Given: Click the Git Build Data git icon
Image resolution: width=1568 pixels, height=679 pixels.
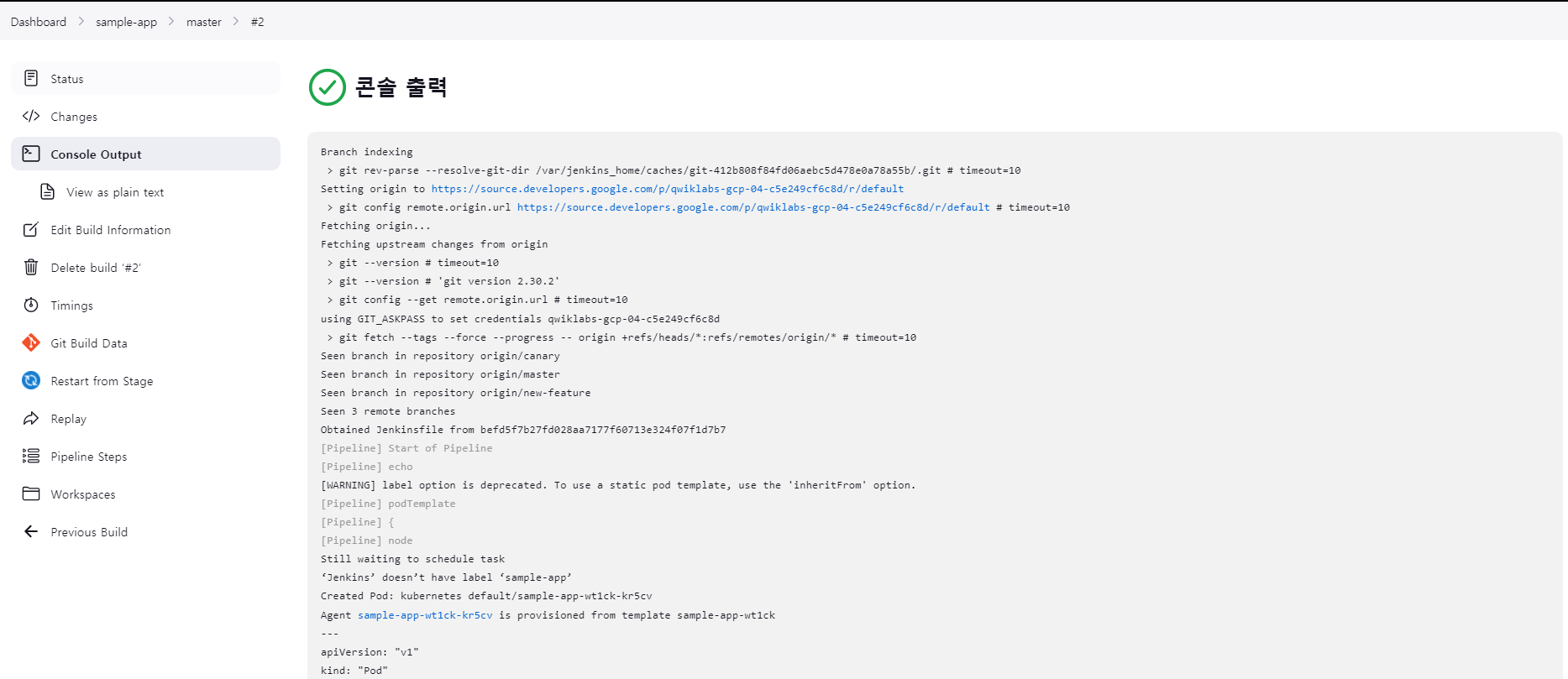Looking at the screenshot, I should (x=31, y=342).
